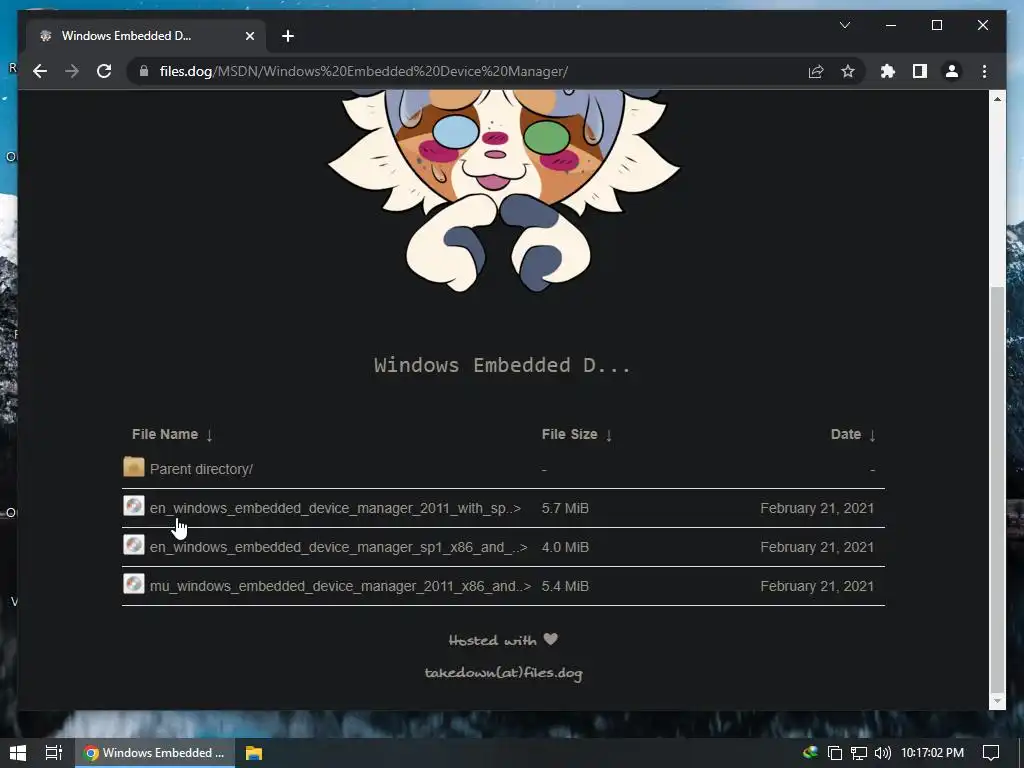Share this page via share icon
The height and width of the screenshot is (768, 1024).
click(816, 71)
